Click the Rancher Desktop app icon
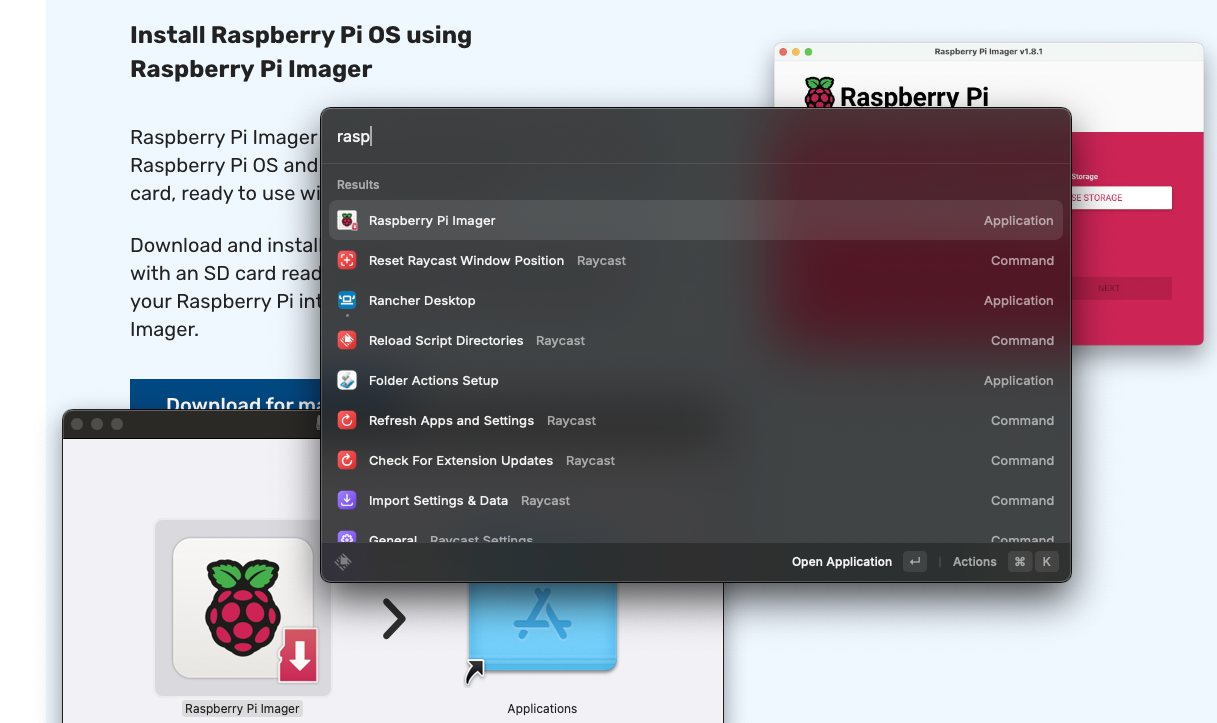Screen dimensions: 1217x723 point(347,300)
